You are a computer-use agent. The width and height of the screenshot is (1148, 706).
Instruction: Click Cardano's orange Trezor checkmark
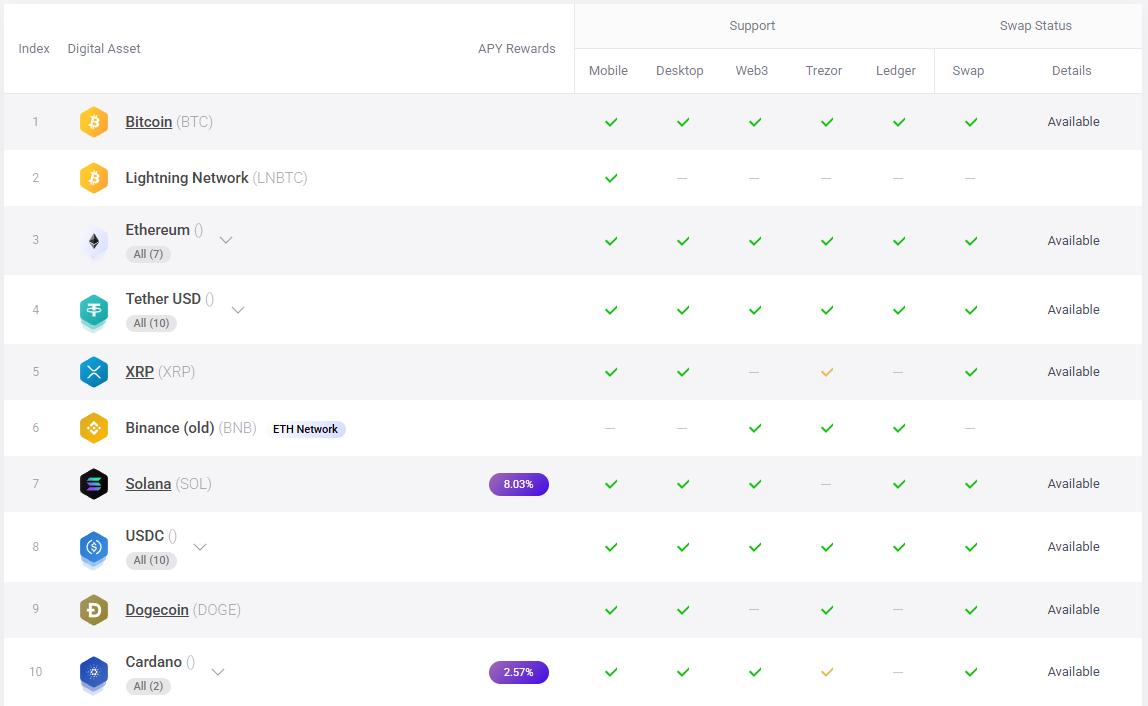pyautogui.click(x=827, y=672)
